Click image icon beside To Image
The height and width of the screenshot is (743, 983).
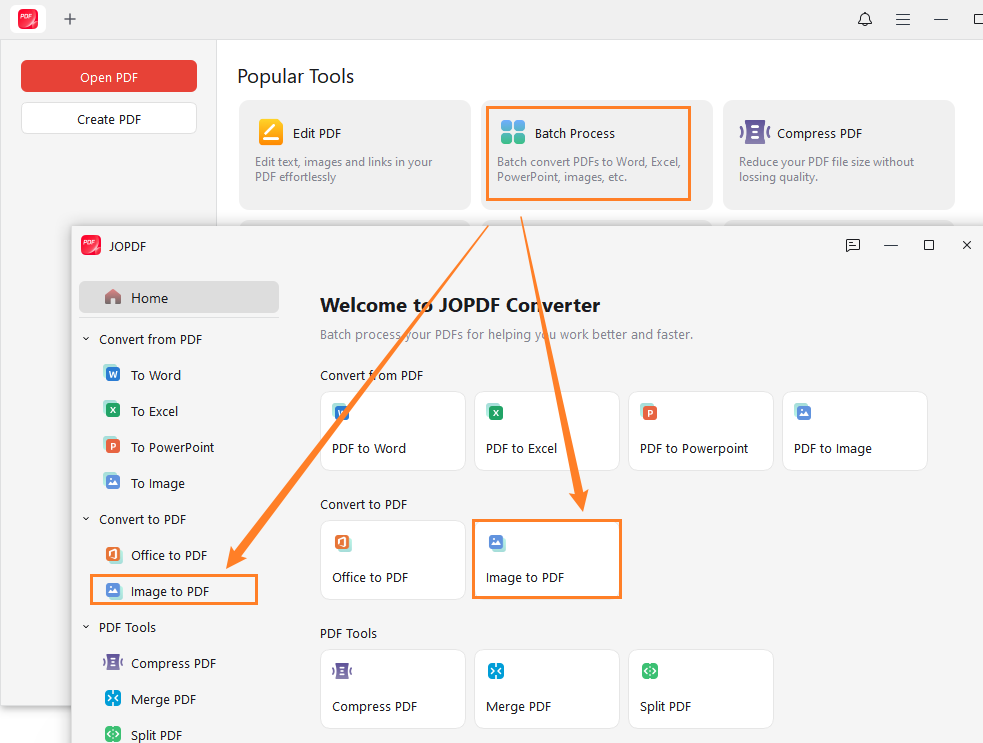112,482
